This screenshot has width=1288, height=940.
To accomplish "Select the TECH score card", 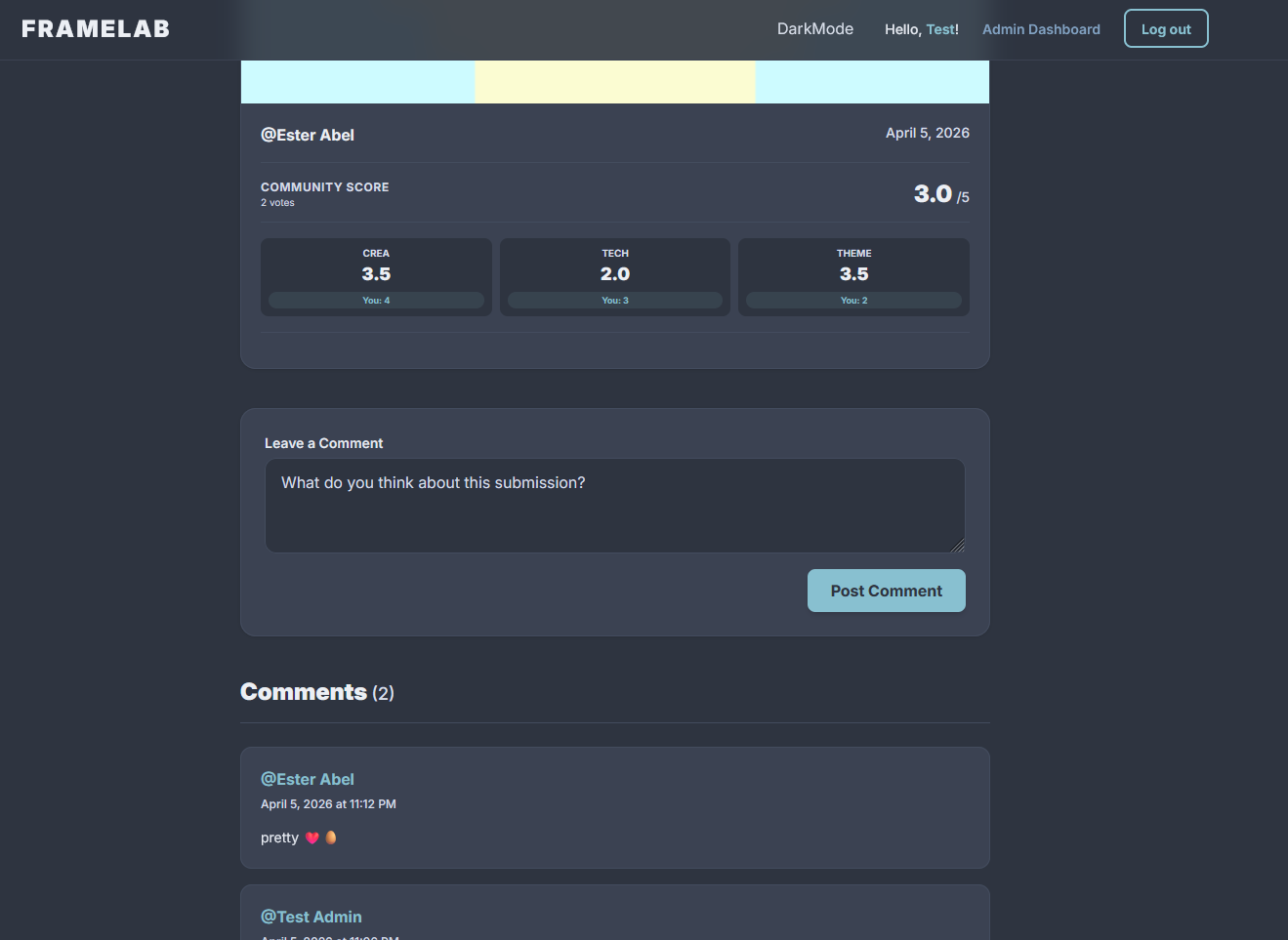I will click(614, 276).
